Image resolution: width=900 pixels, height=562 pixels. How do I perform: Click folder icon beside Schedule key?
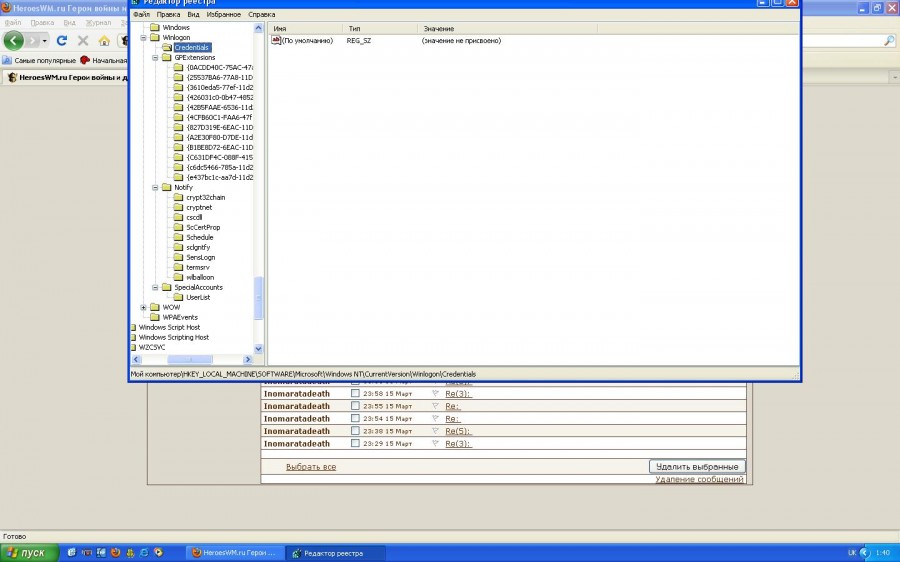178,237
